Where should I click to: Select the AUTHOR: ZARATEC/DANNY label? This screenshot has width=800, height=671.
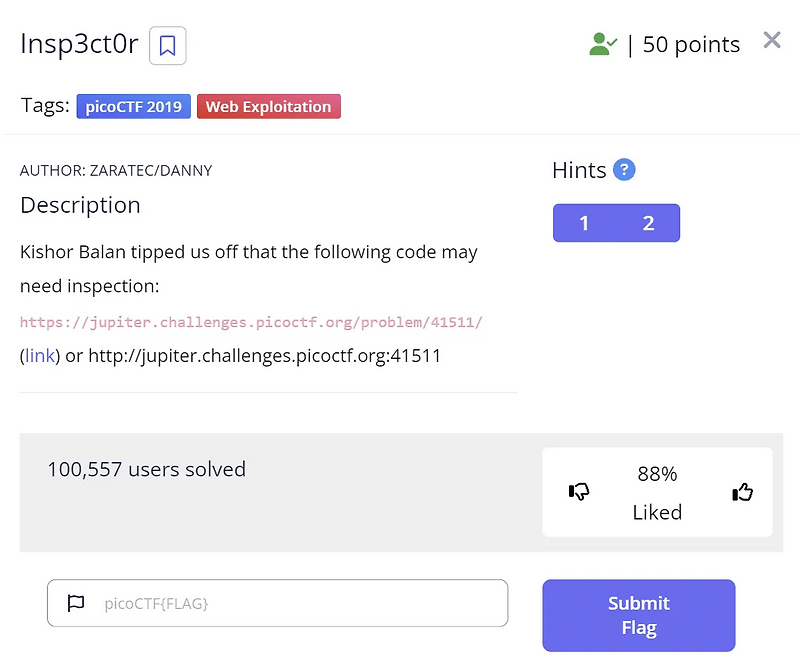pos(117,170)
